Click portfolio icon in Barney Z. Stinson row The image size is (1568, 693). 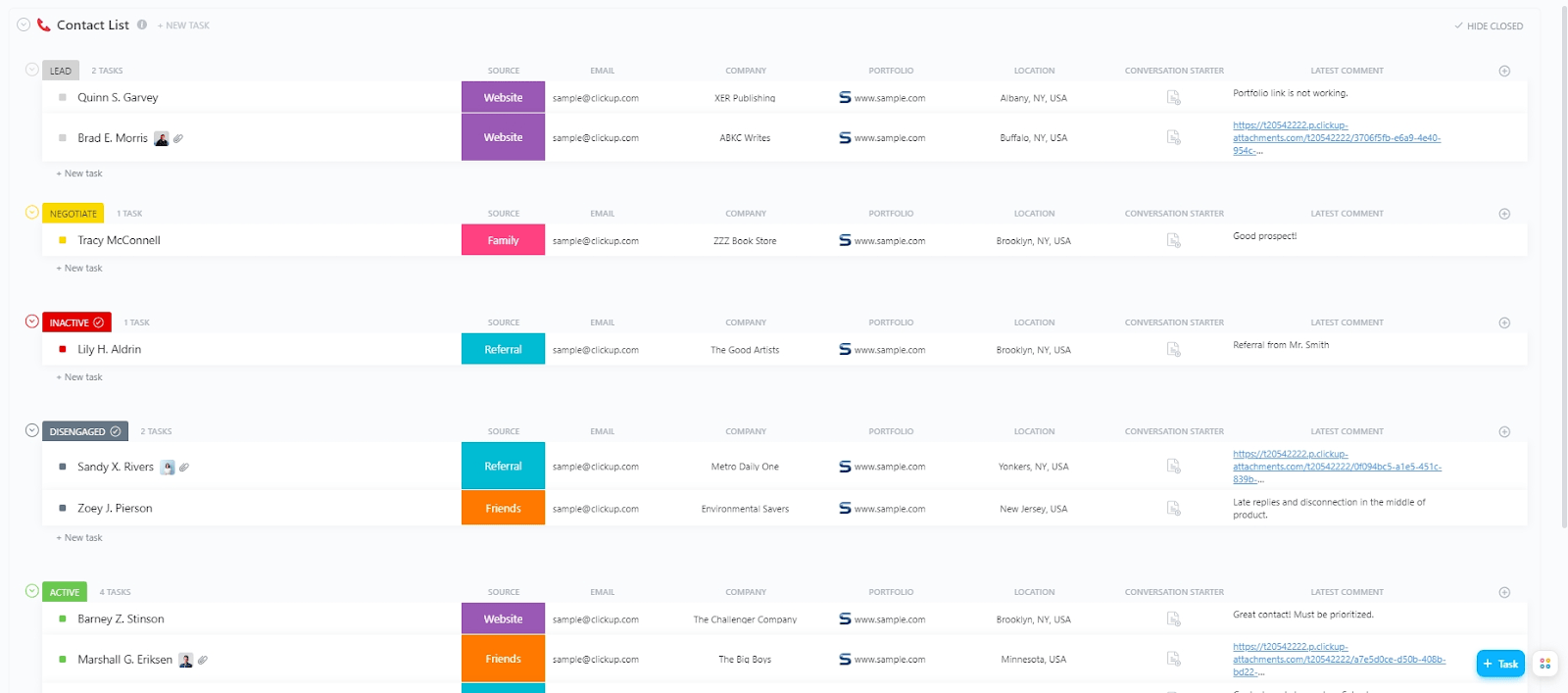845,619
